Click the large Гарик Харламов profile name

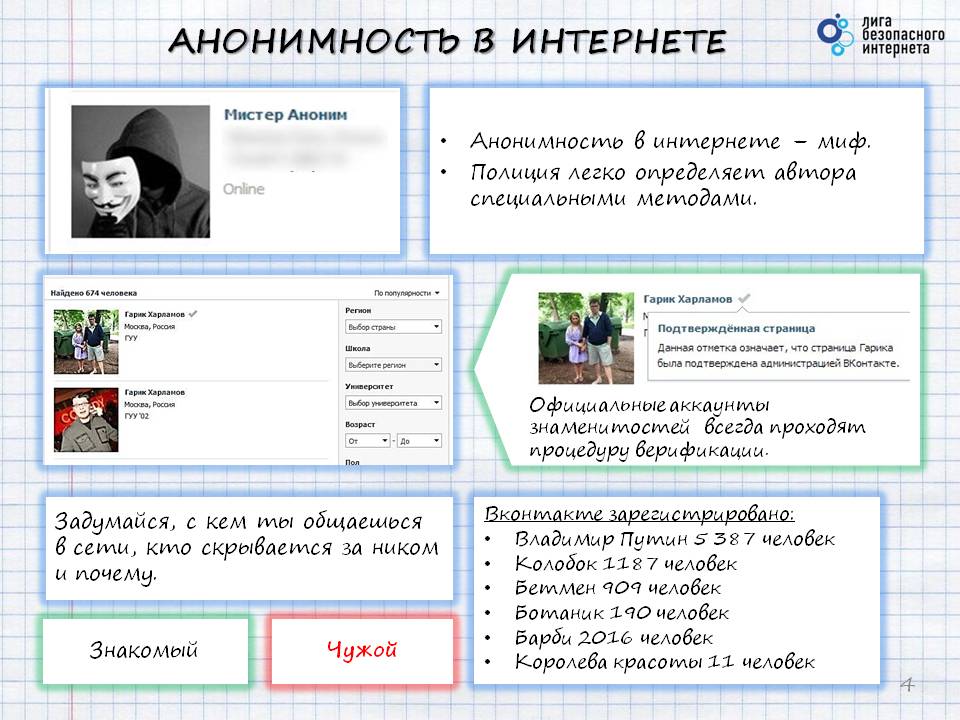pos(688,299)
